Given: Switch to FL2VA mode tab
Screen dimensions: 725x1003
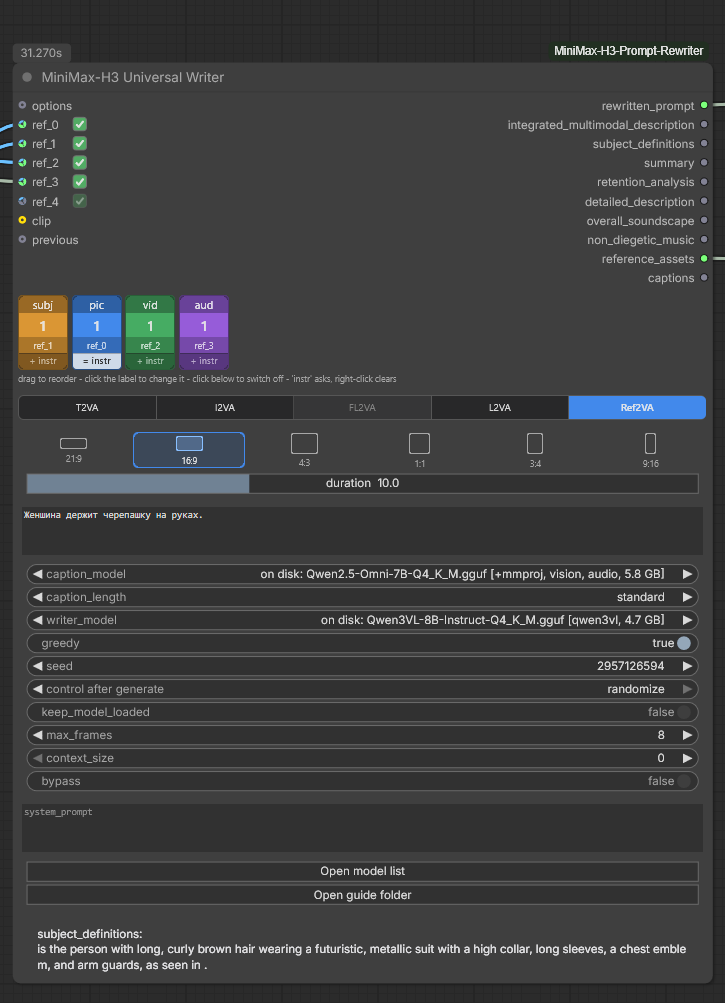Looking at the screenshot, I should [362, 407].
